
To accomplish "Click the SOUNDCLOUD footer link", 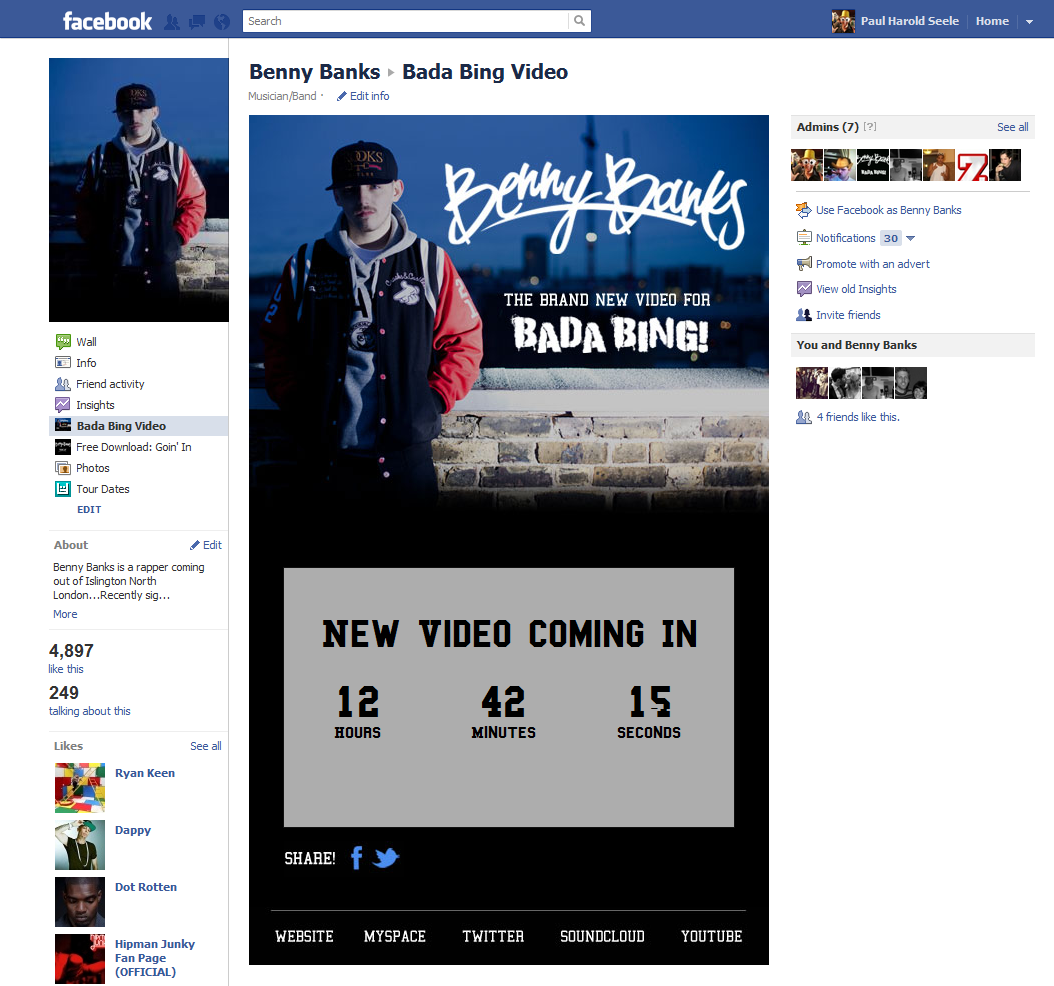I will 602,936.
